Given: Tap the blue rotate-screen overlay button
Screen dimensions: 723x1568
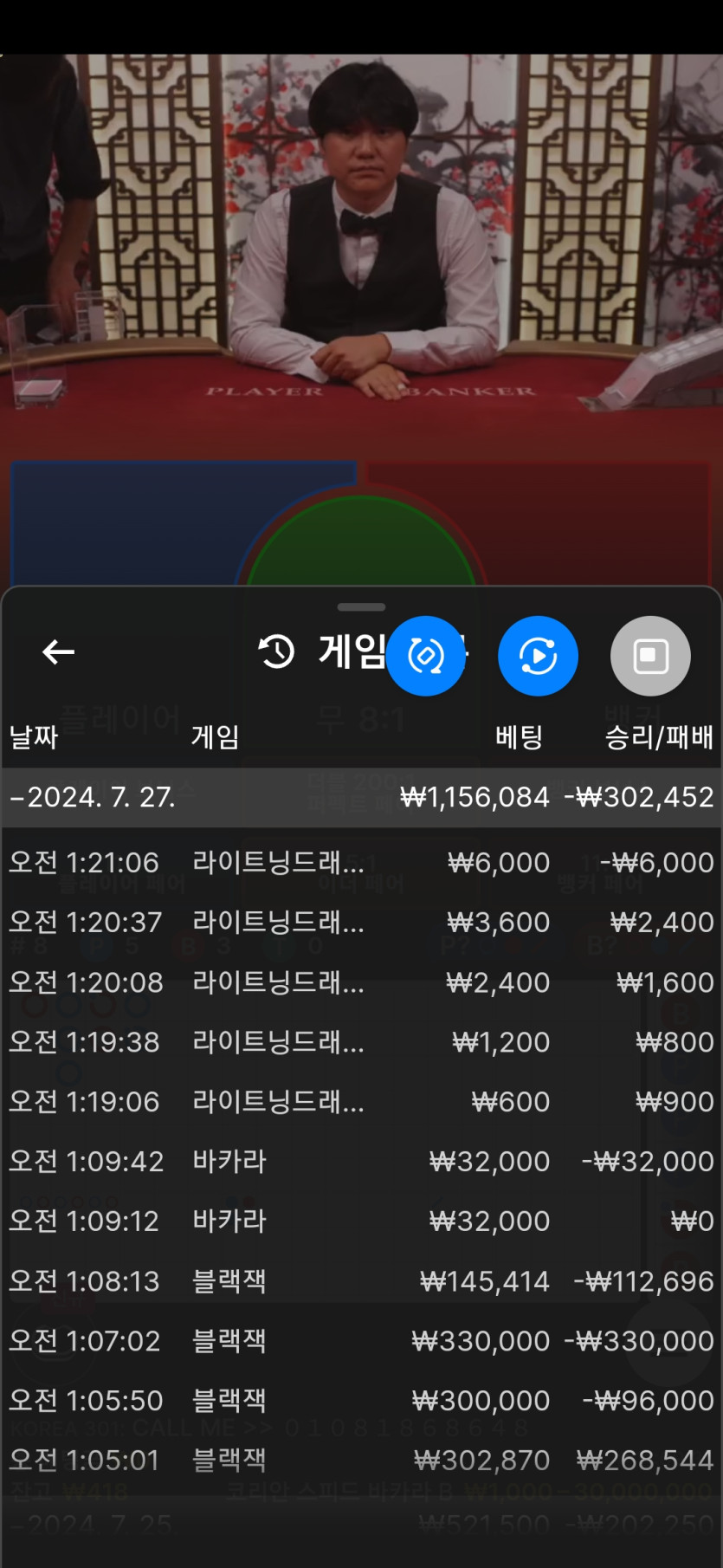Looking at the screenshot, I should coord(426,656).
